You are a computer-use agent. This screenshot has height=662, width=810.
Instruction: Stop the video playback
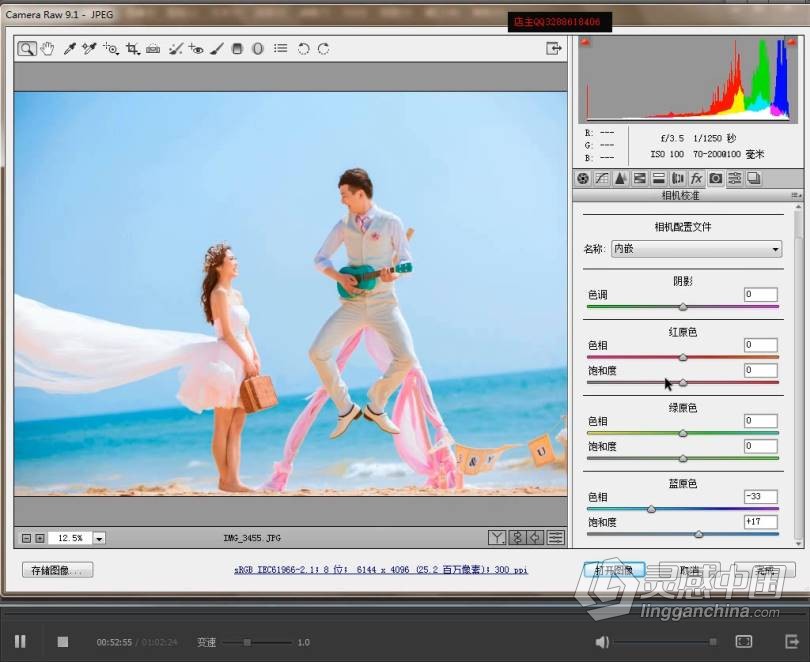tap(63, 642)
